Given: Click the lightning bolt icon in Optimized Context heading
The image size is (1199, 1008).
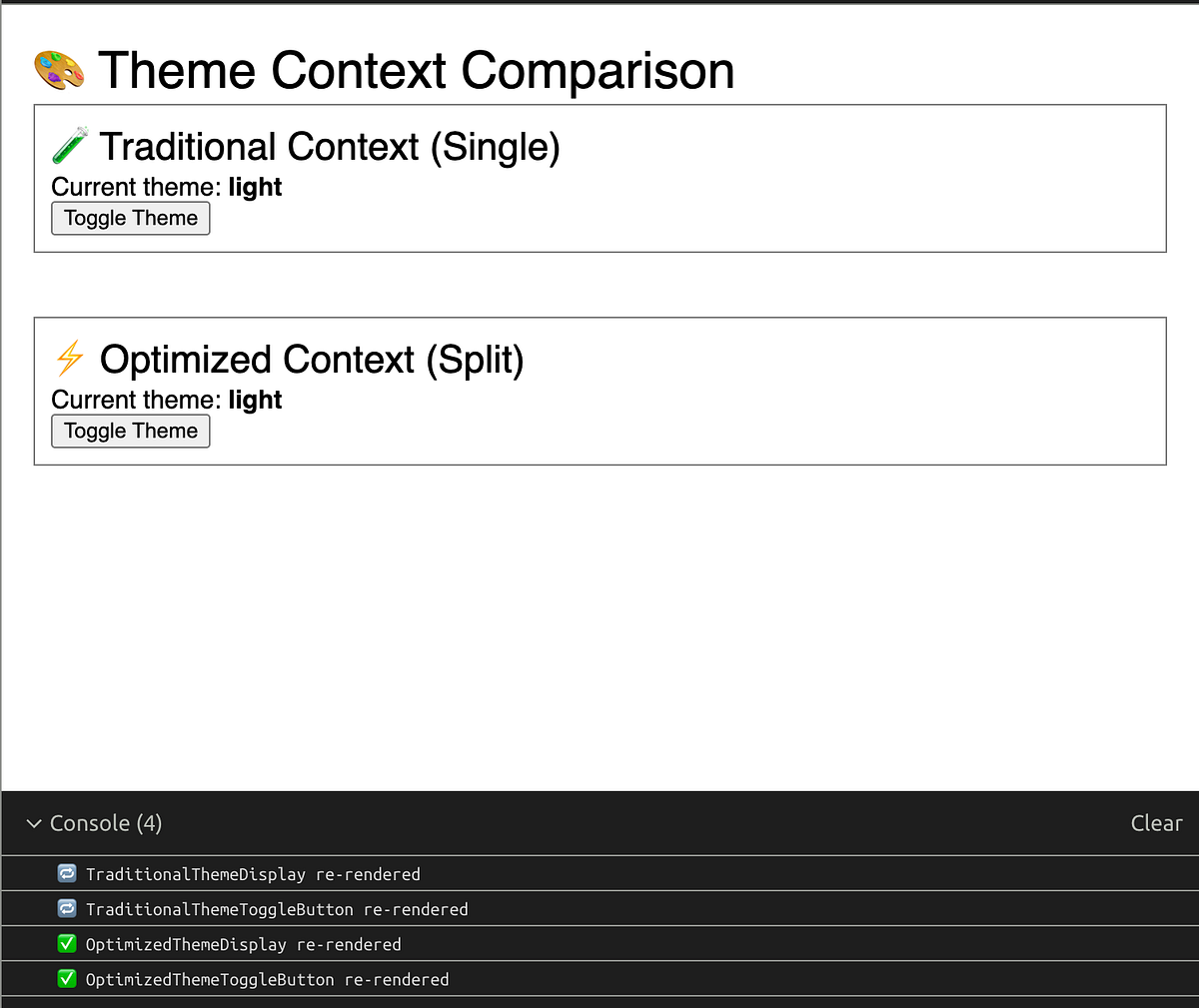Looking at the screenshot, I should (69, 359).
